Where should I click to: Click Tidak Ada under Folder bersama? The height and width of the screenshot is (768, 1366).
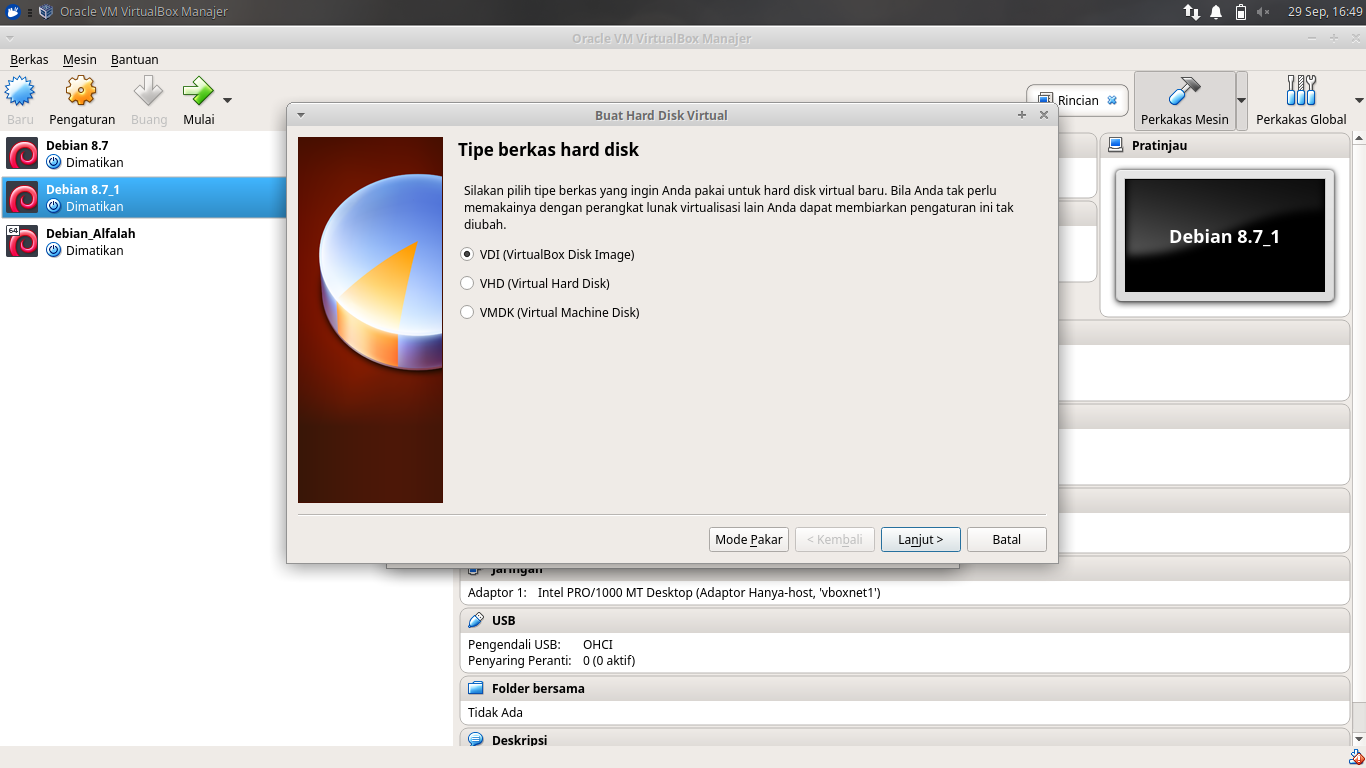pyautogui.click(x=495, y=712)
